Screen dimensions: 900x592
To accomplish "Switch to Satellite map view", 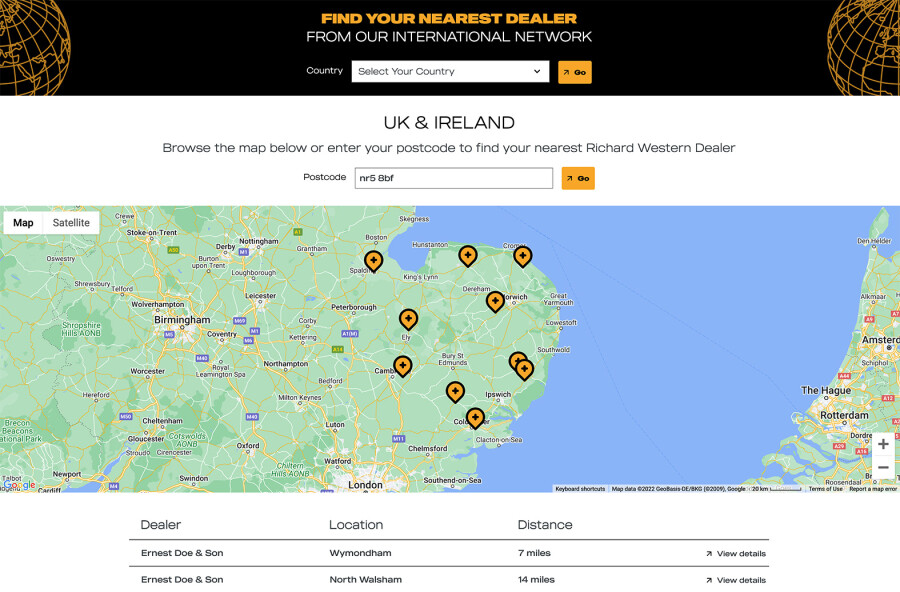I will 71,223.
